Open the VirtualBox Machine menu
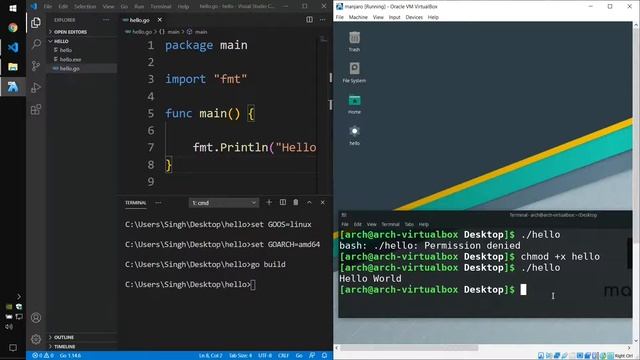This screenshot has height=360, width=640. point(358,17)
